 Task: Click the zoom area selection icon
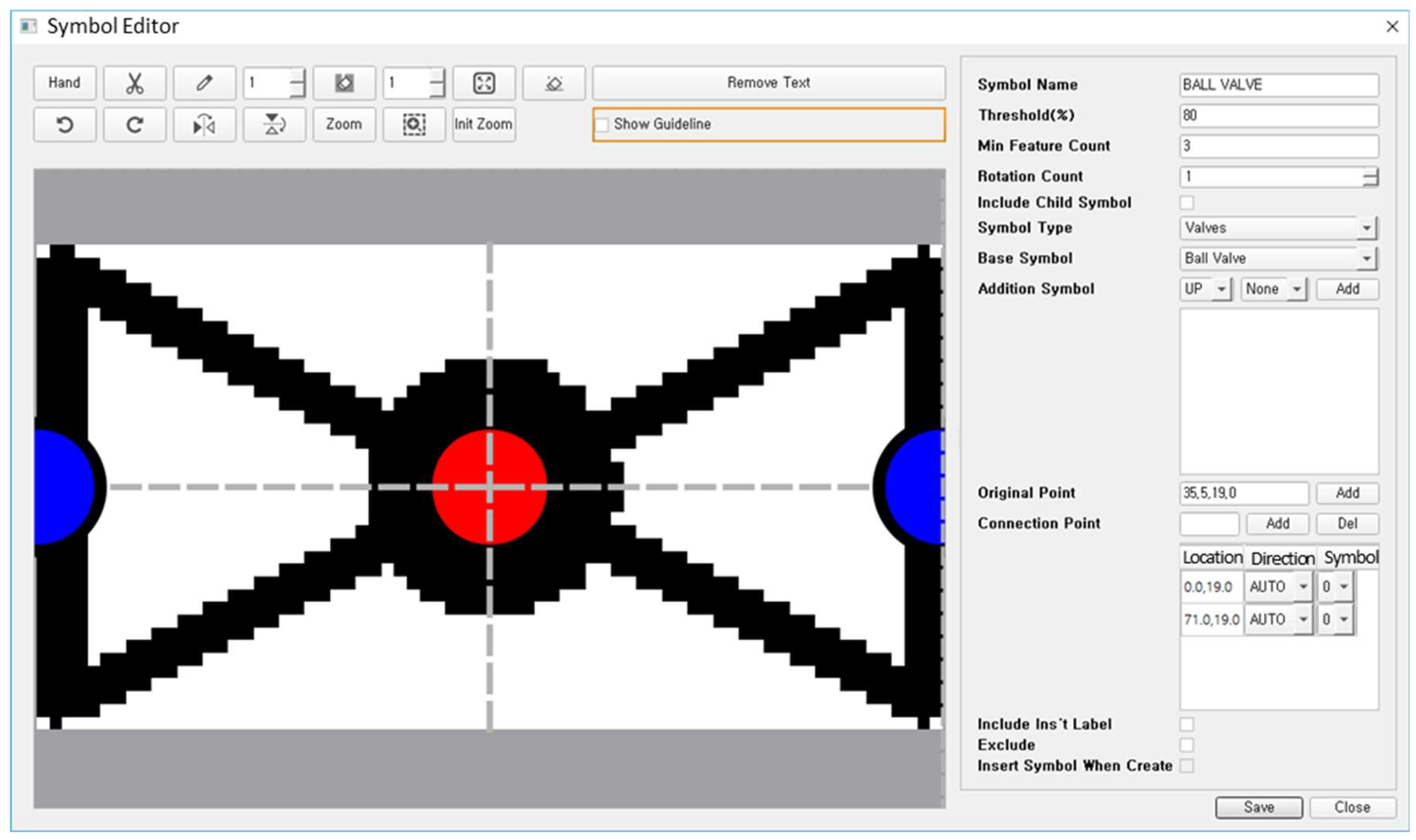(x=414, y=124)
